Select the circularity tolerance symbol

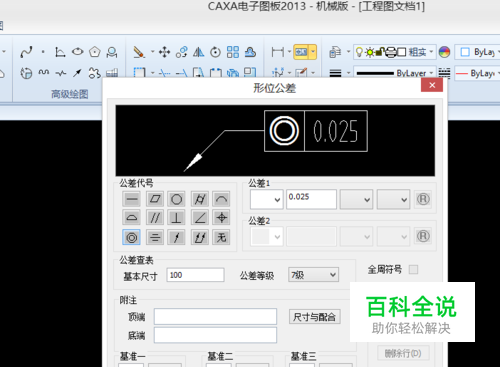[176, 199]
